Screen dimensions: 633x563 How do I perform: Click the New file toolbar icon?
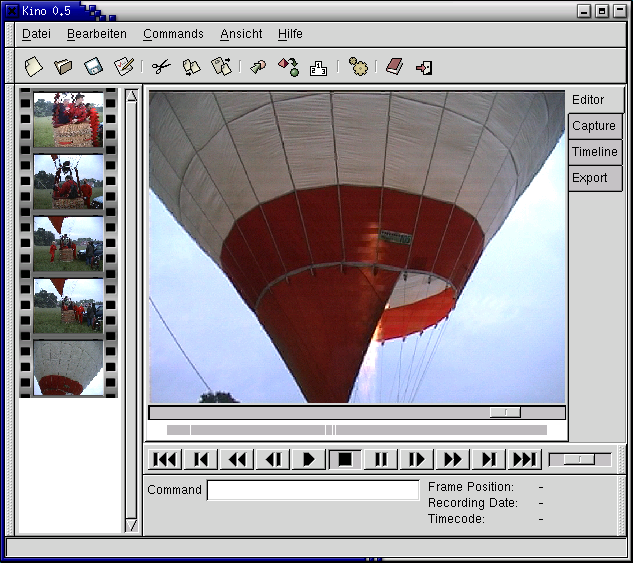(x=34, y=67)
